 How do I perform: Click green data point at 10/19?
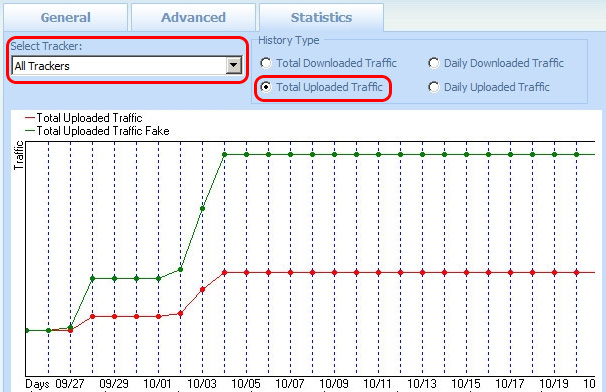(555, 155)
